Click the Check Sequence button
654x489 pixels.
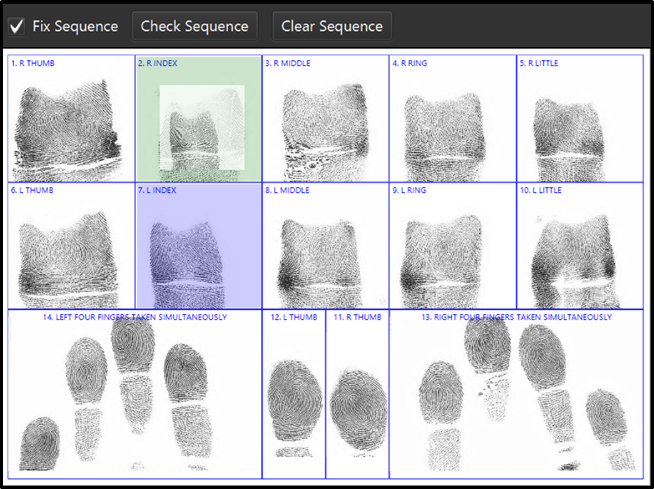pyautogui.click(x=194, y=26)
